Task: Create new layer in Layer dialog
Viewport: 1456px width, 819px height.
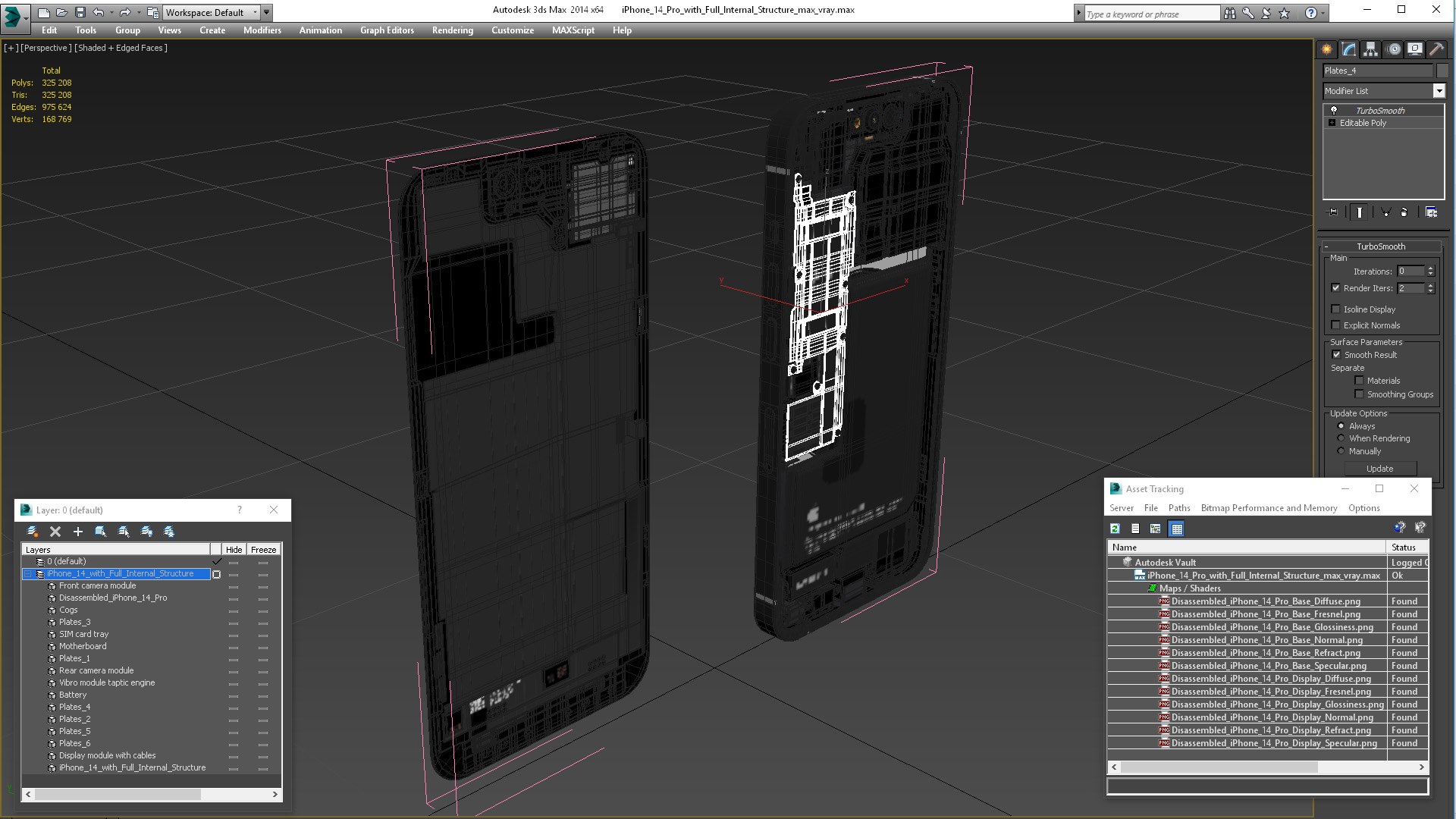Action: pos(33,532)
